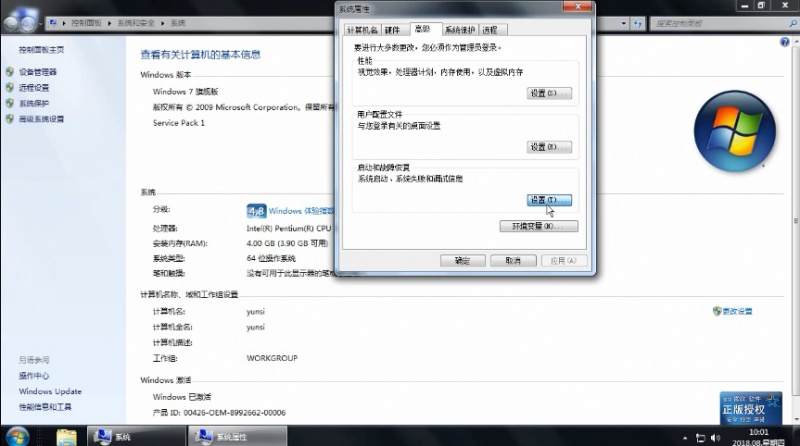Click 控制面板 in address breadcrumb
The image size is (800, 446).
[x=86, y=23]
